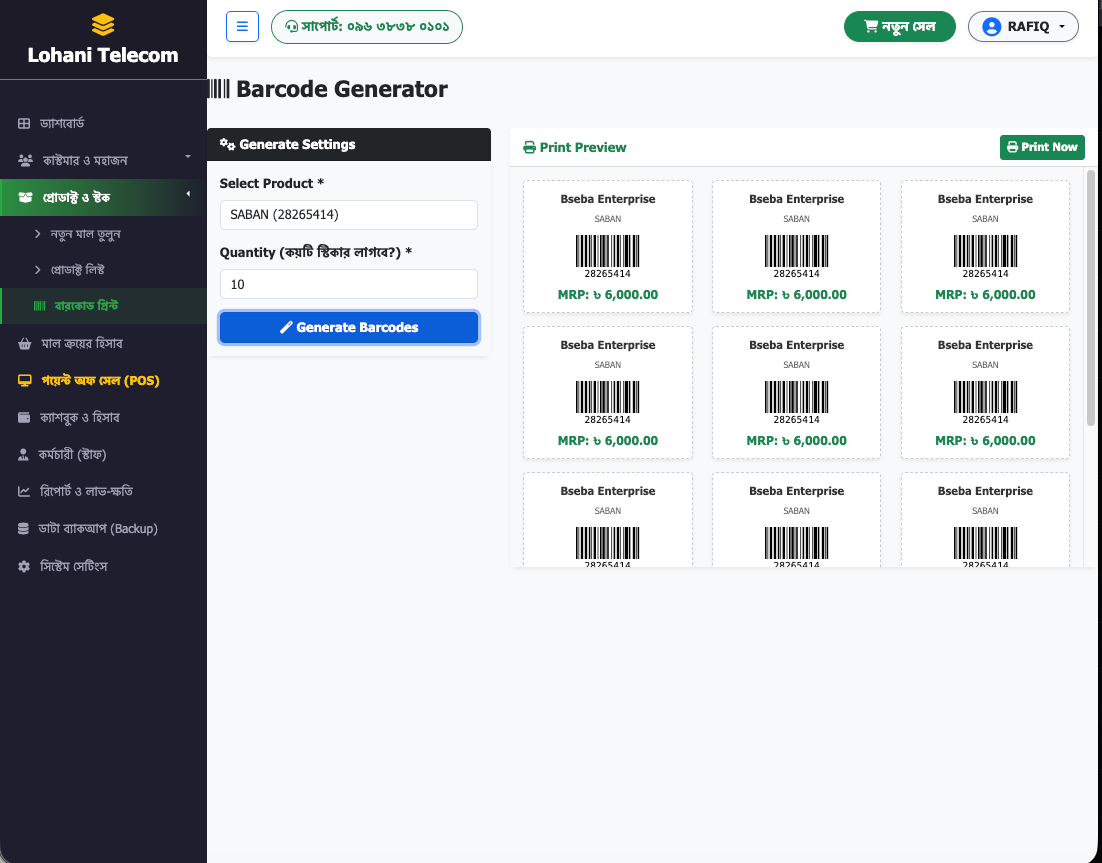
Task: Click first barcode sticker in top row
Action: point(608,247)
